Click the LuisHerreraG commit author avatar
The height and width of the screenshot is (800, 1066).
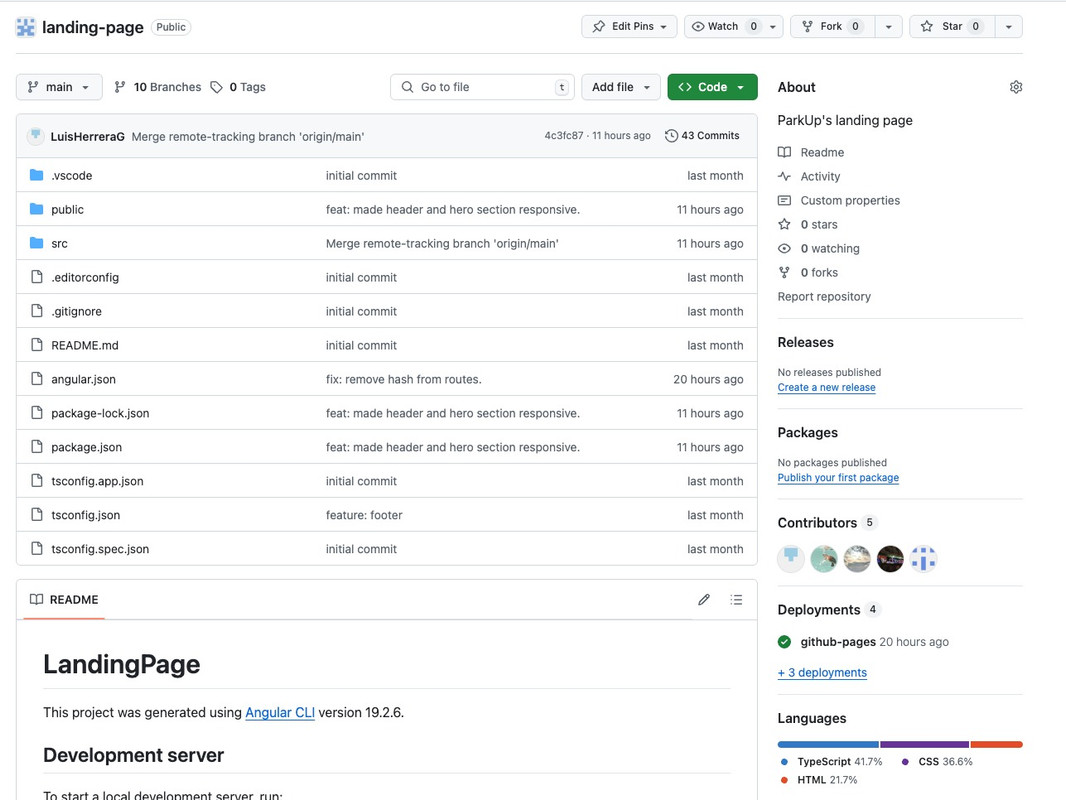point(35,136)
